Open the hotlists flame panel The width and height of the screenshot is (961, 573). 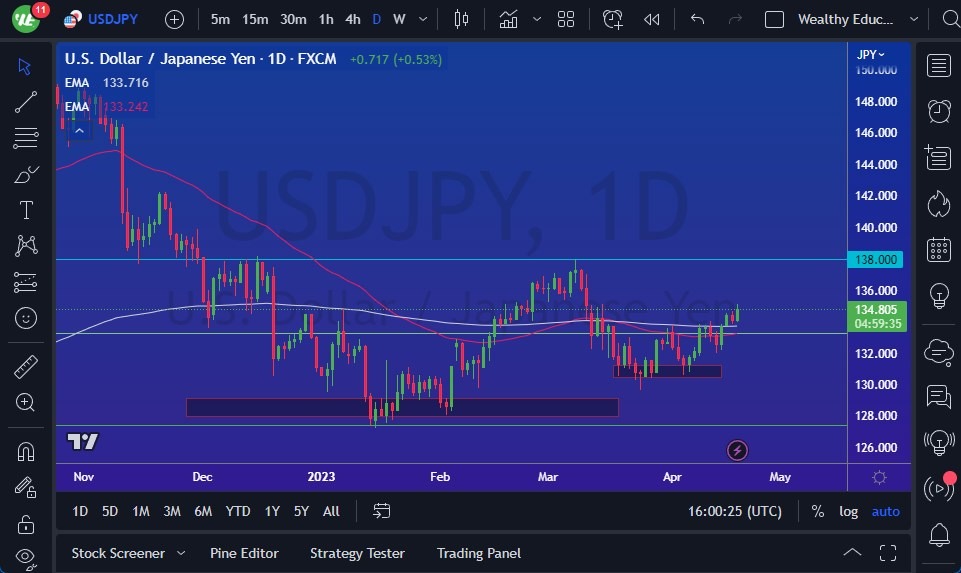(x=938, y=204)
